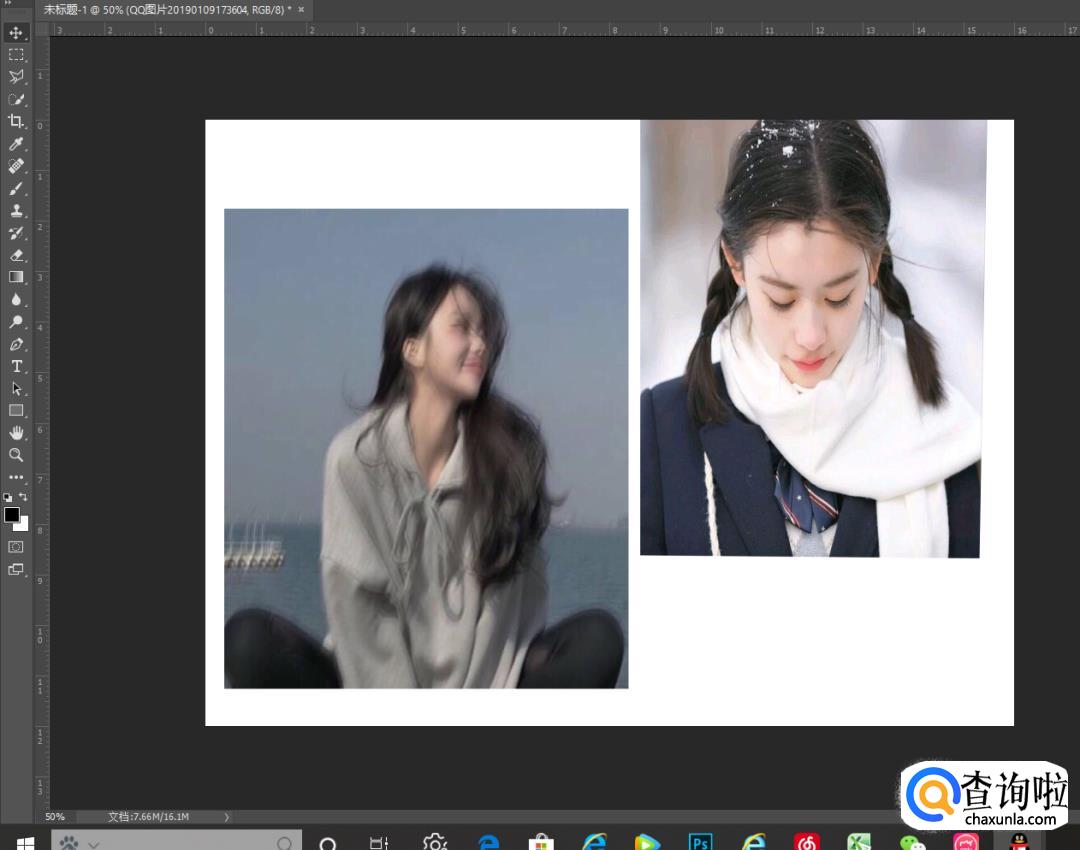Select the Zoom magnifier tool

16,455
